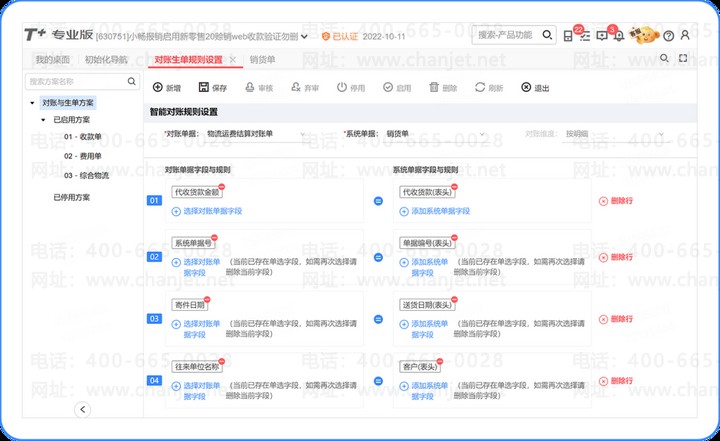The height and width of the screenshot is (441, 720).
Task: Click 选择对账单据字段 in row 04
Action: 196,391
